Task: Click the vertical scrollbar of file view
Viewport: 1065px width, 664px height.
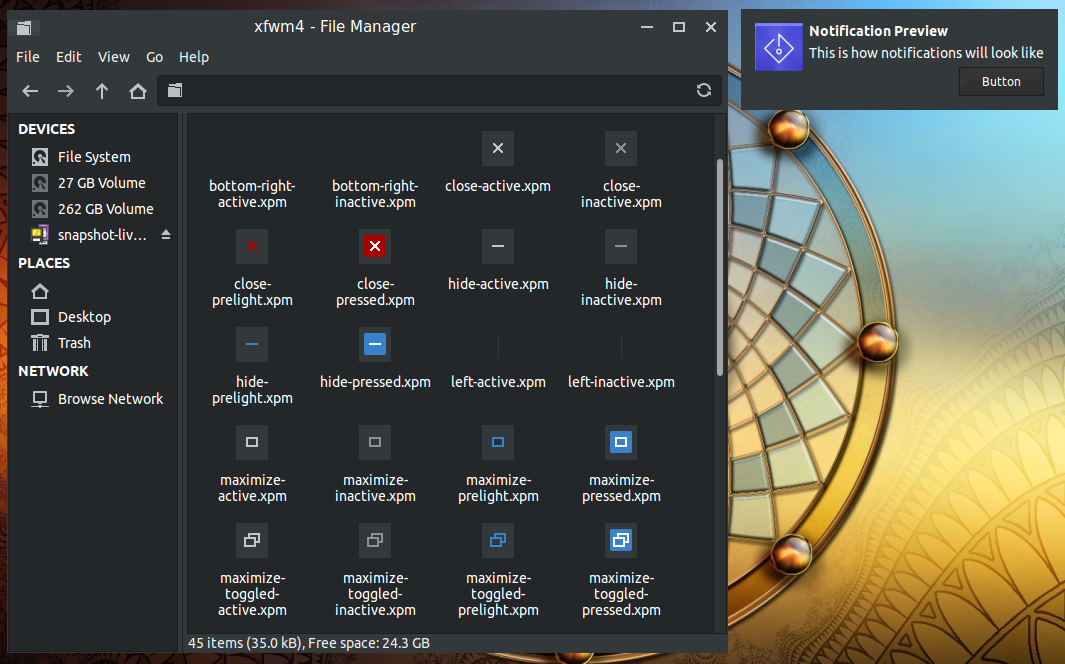Action: click(720, 267)
